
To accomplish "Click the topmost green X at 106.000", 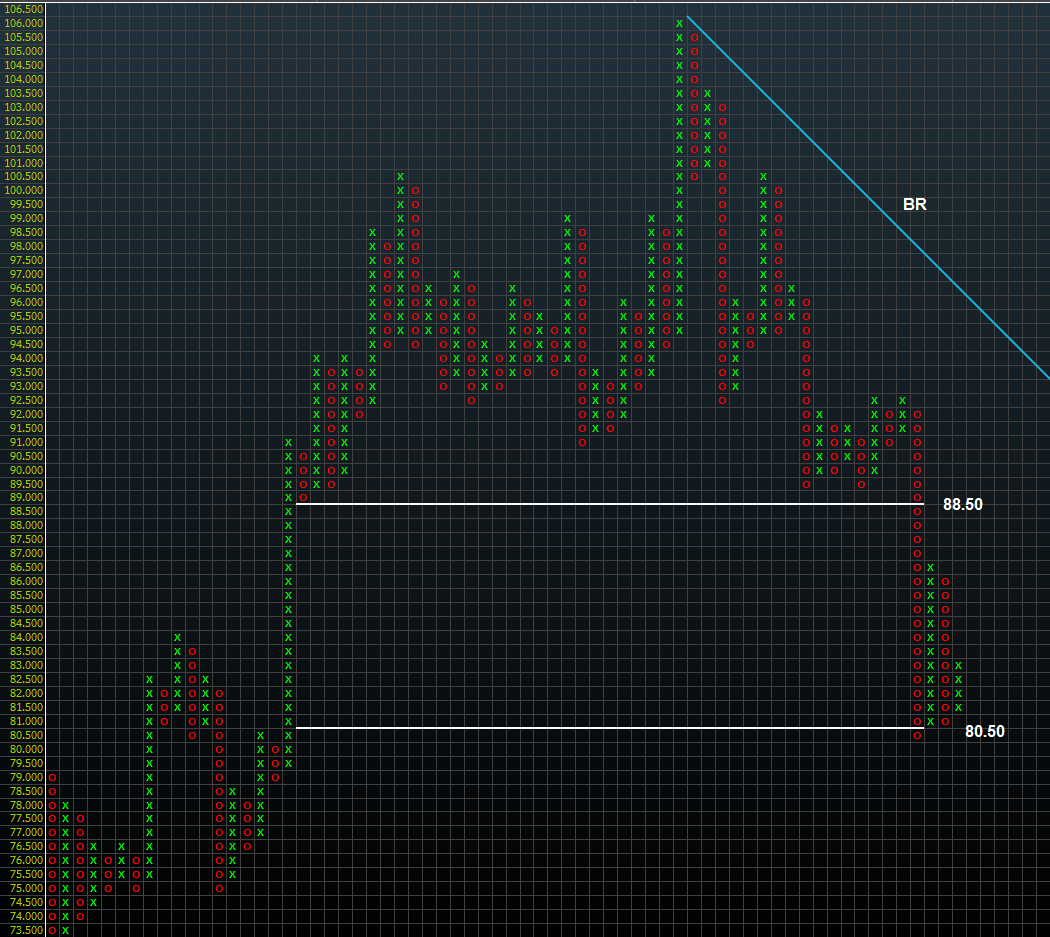I will click(x=680, y=23).
